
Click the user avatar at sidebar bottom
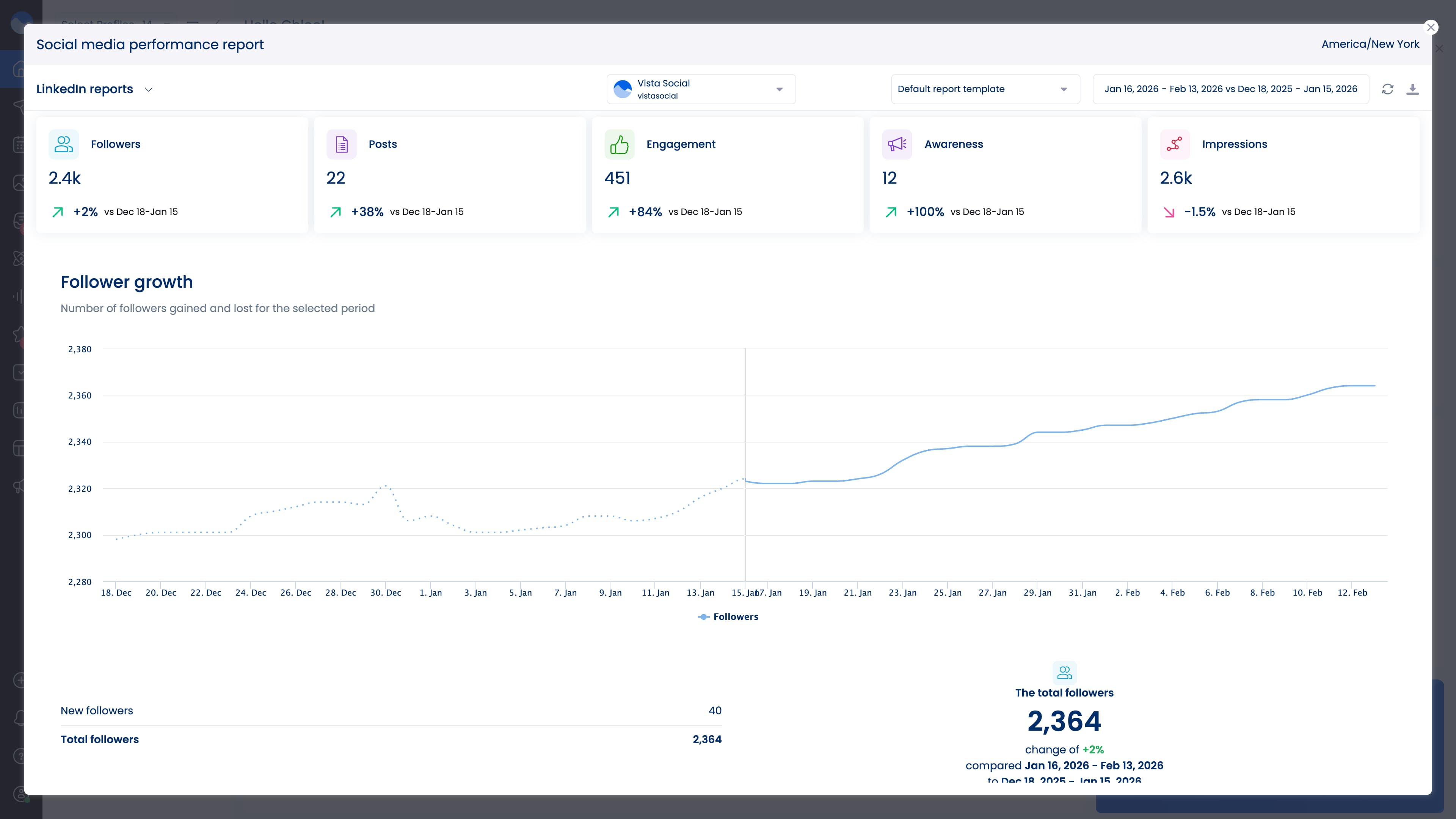[x=19, y=794]
